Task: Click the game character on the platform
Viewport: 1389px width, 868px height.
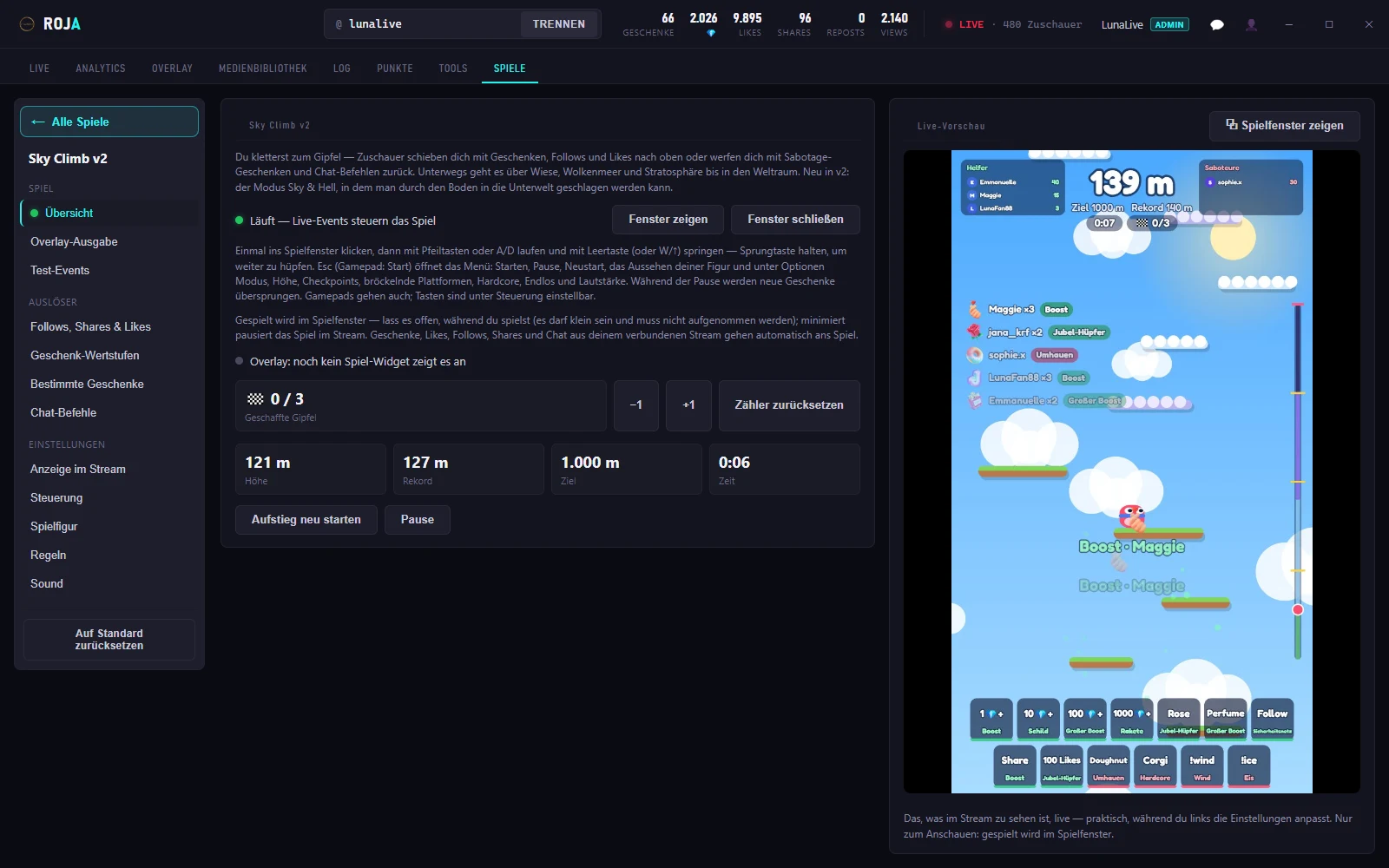Action: (x=1131, y=517)
